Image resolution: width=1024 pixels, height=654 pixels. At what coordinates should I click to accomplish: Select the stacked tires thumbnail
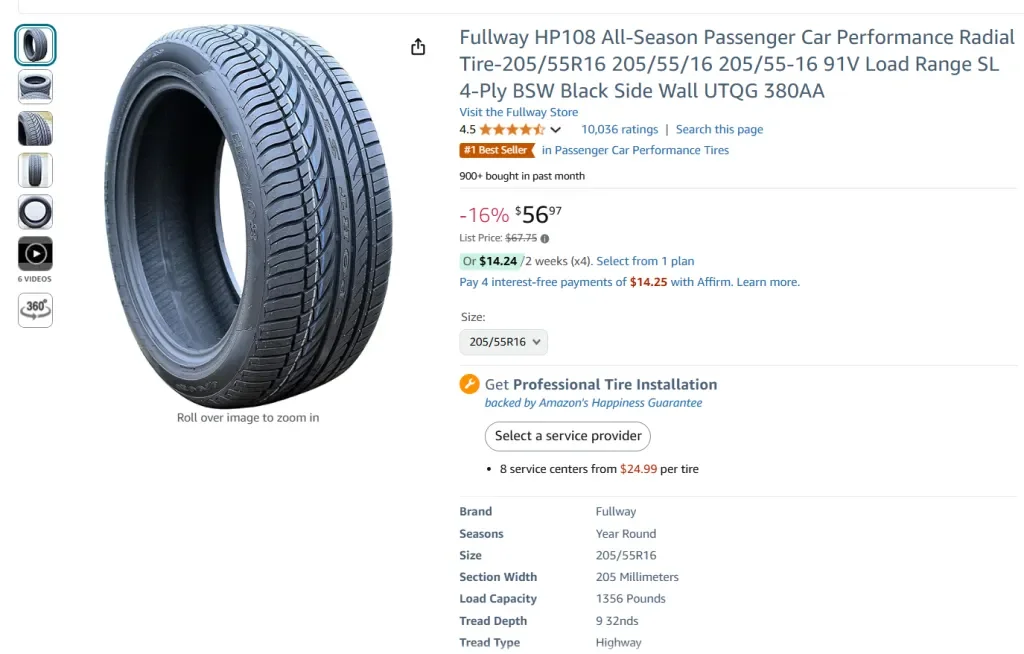coord(35,87)
